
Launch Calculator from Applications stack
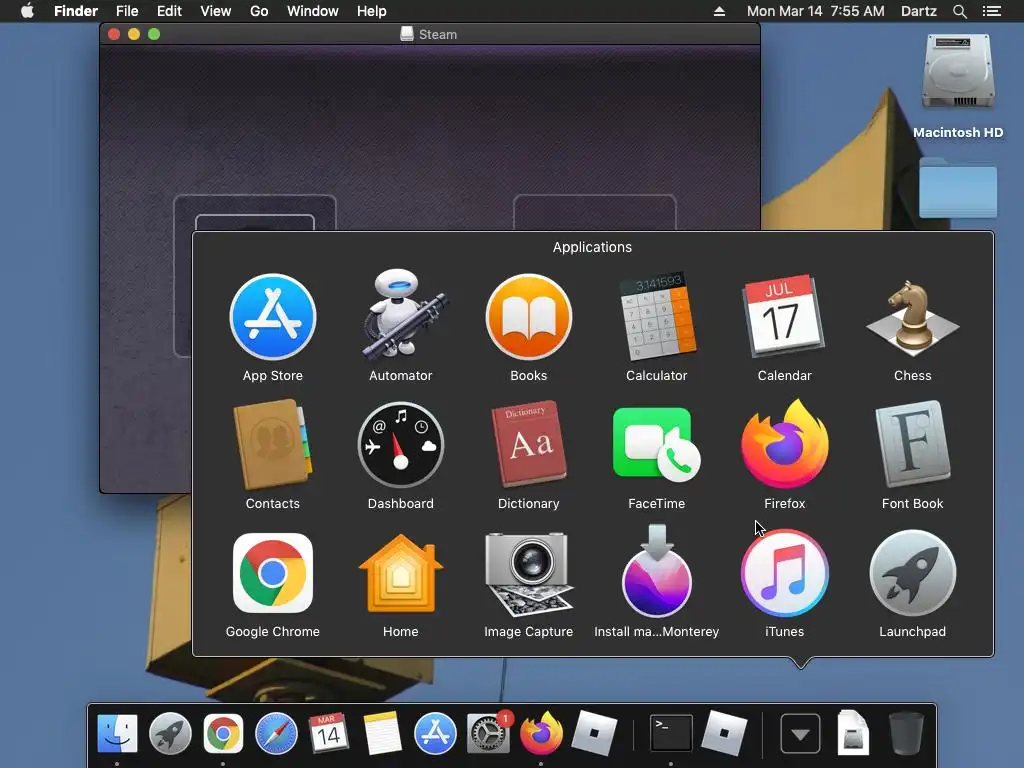656,316
